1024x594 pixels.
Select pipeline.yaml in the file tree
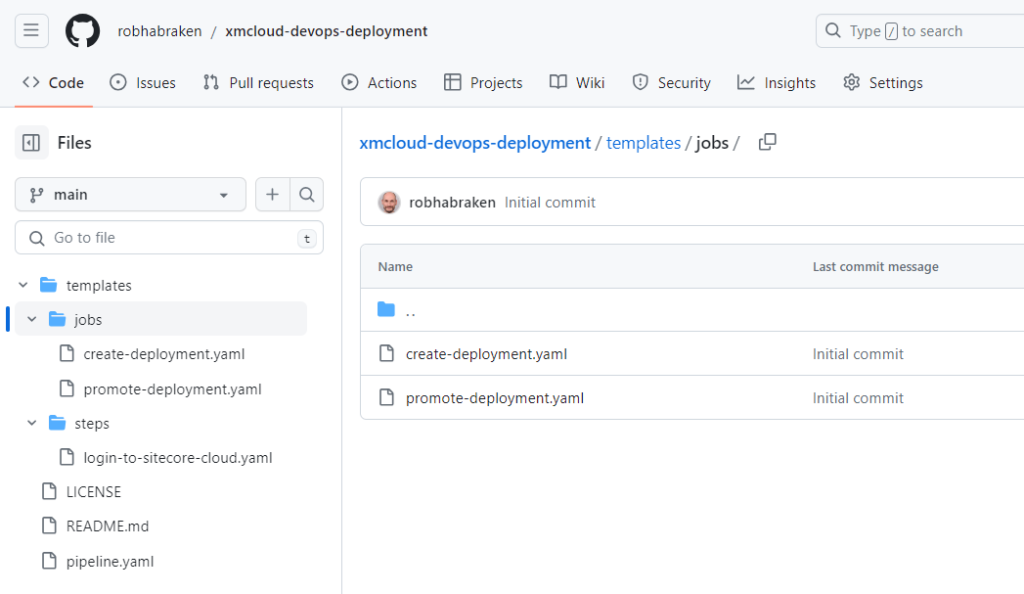coord(110,561)
